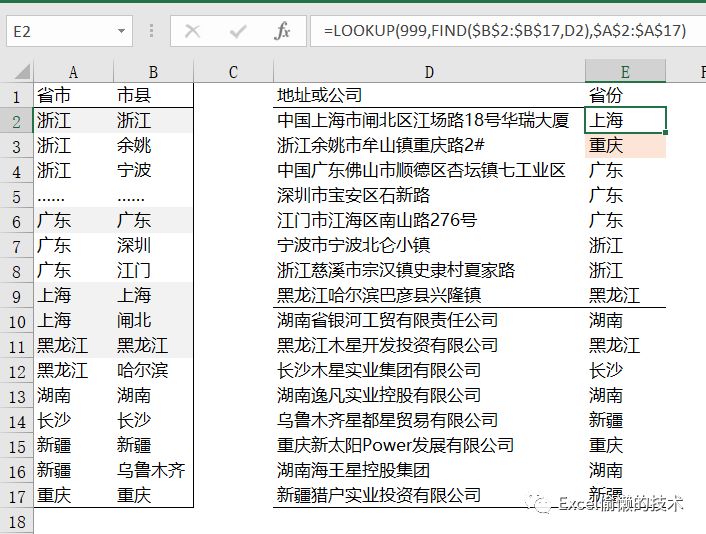
Task: Select column E header
Action: tap(625, 72)
